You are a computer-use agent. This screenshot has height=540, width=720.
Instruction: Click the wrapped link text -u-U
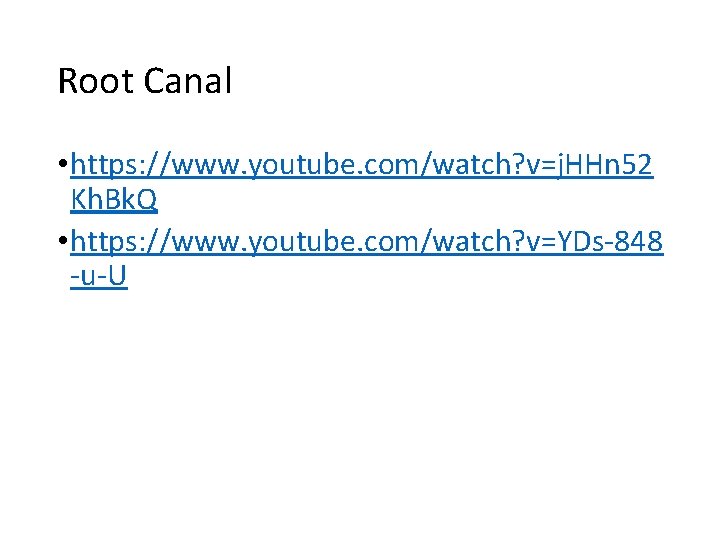click(x=99, y=276)
